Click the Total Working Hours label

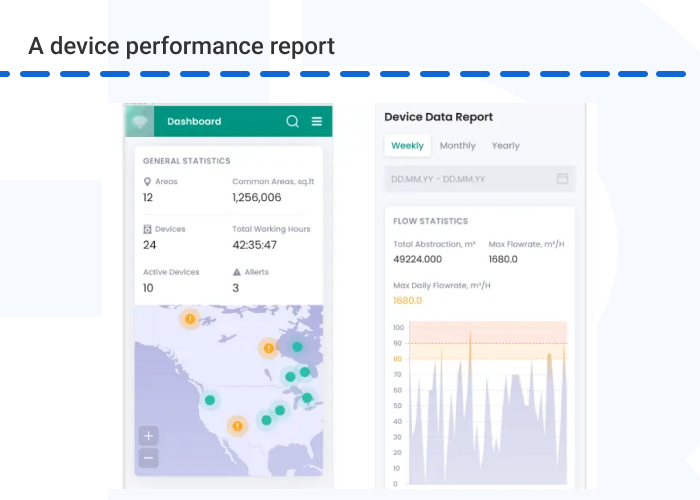tap(271, 229)
